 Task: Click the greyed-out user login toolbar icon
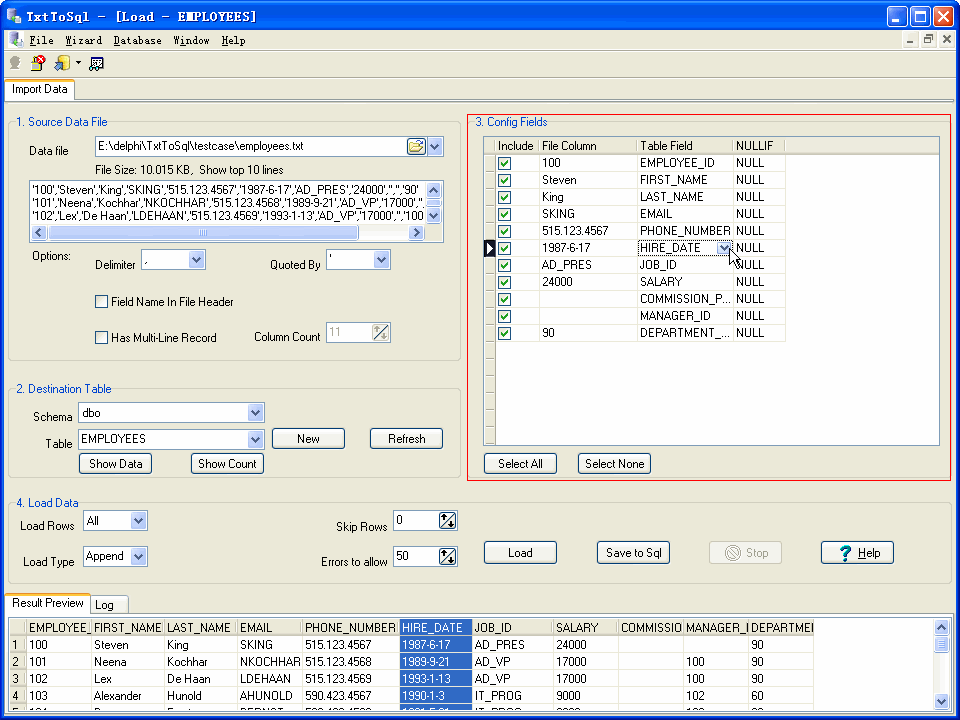click(15, 63)
